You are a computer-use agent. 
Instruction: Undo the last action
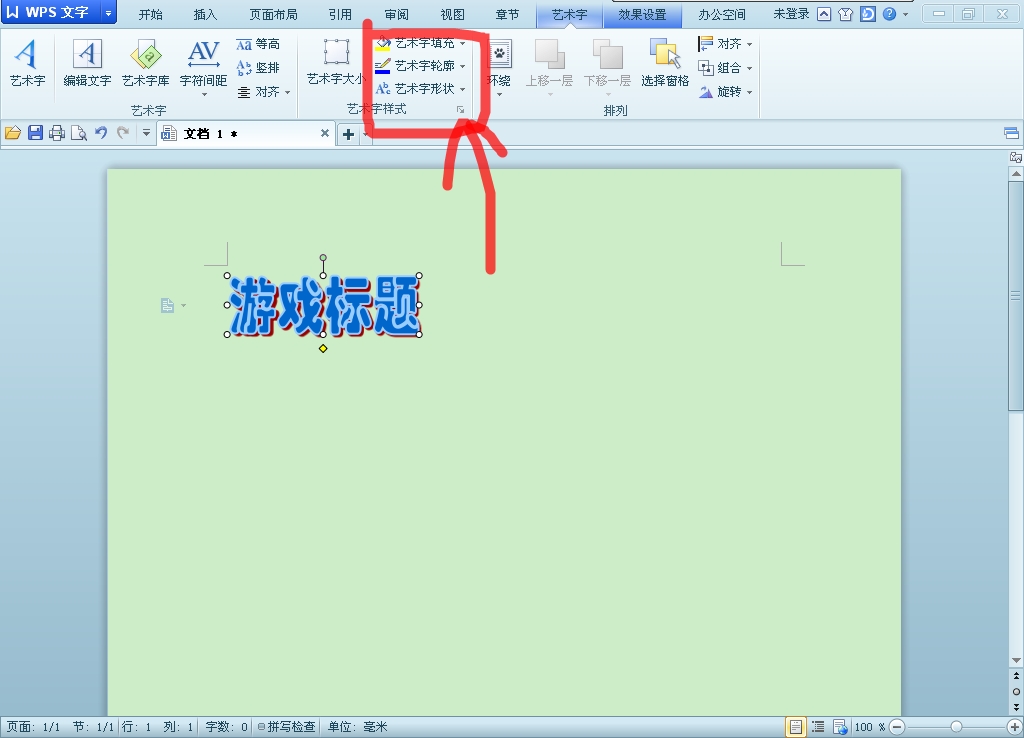[x=101, y=133]
